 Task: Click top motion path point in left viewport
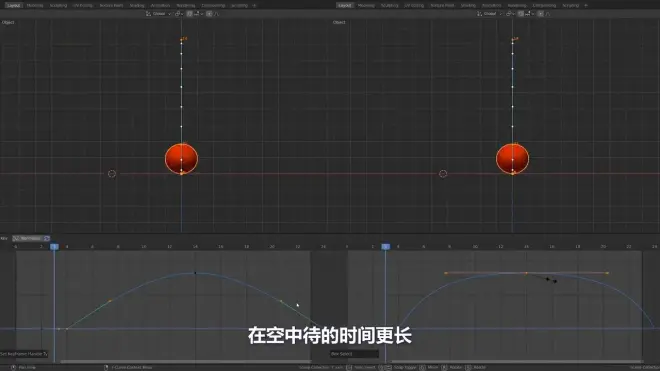(x=181, y=40)
